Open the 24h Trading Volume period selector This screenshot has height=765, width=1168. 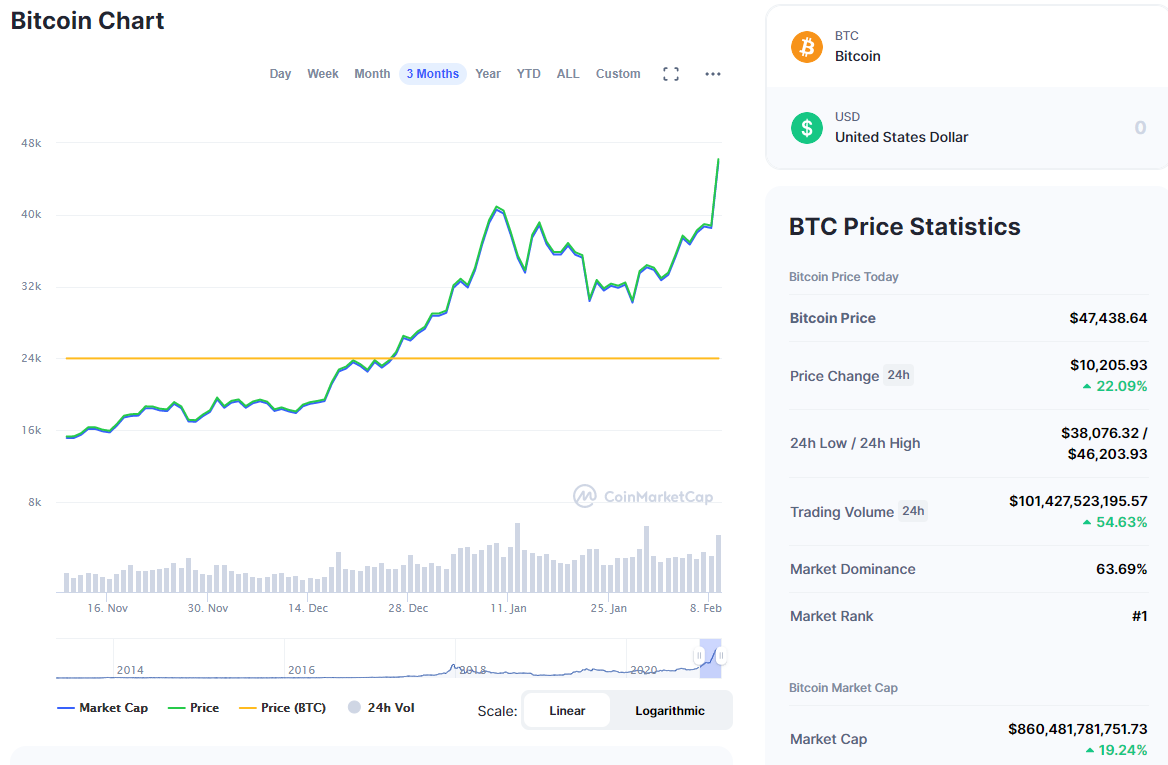point(913,511)
